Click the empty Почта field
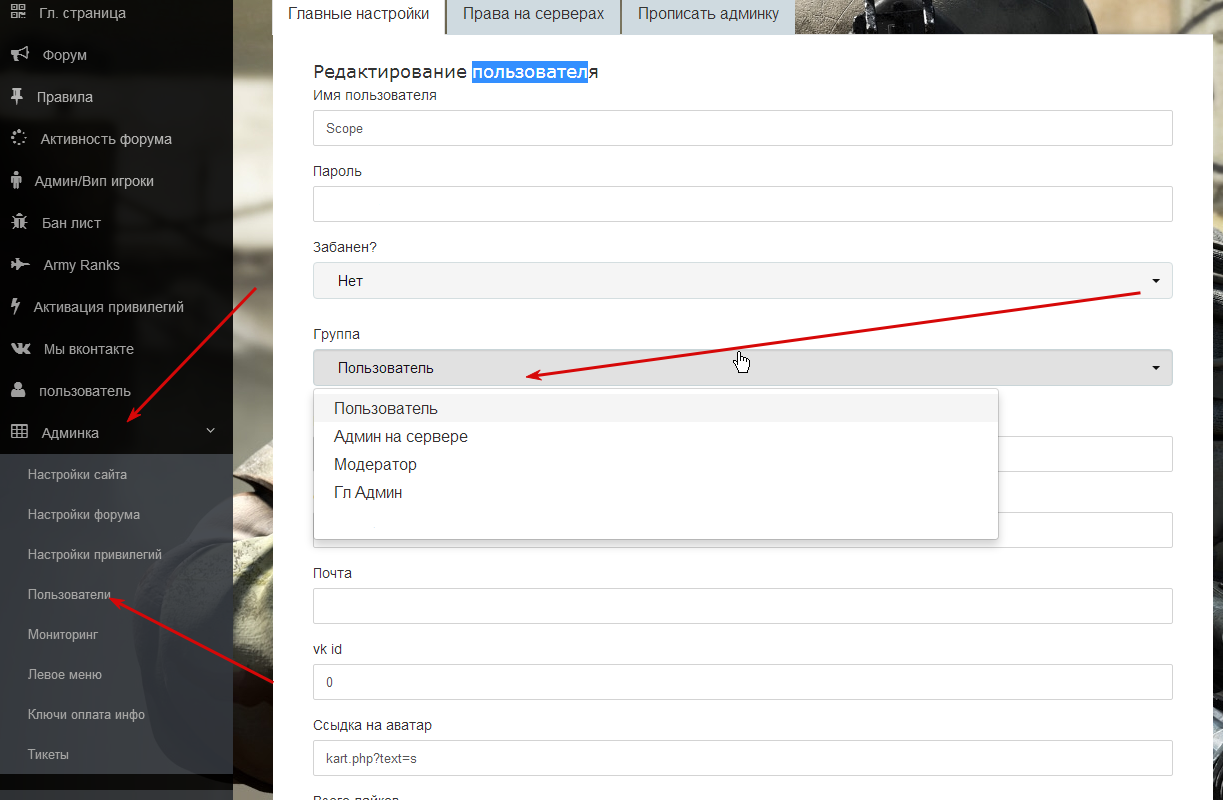This screenshot has height=800, width=1223. tap(742, 606)
